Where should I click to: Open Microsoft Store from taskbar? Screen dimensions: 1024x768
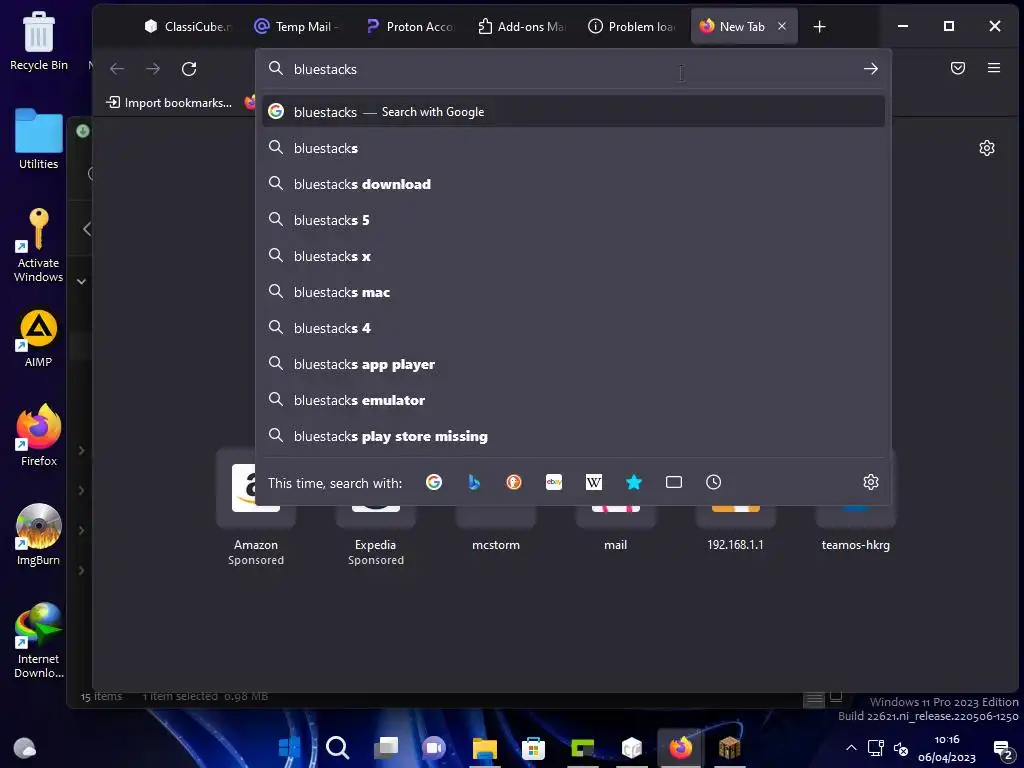point(533,747)
